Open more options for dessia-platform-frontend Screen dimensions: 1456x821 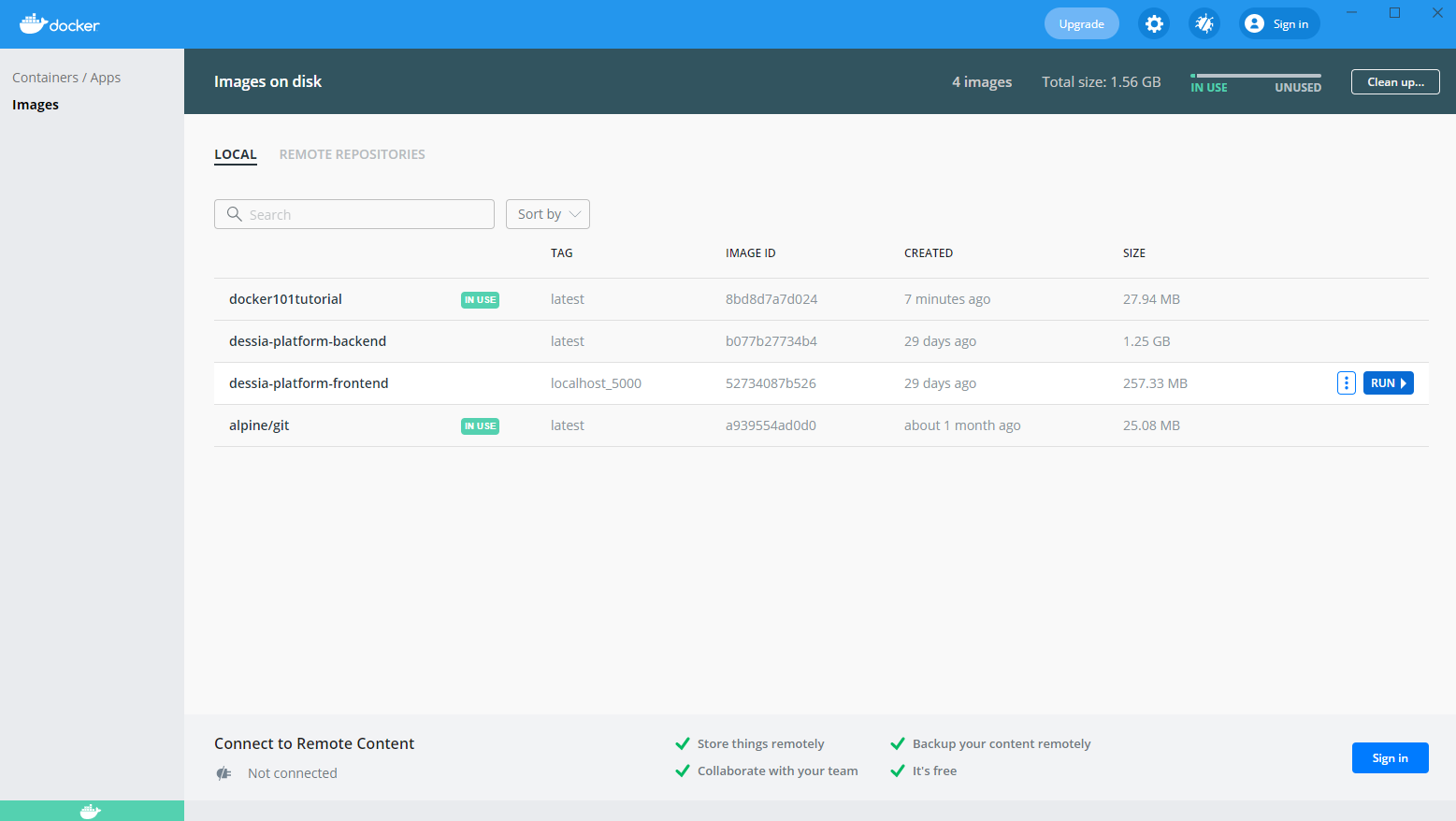coord(1347,383)
